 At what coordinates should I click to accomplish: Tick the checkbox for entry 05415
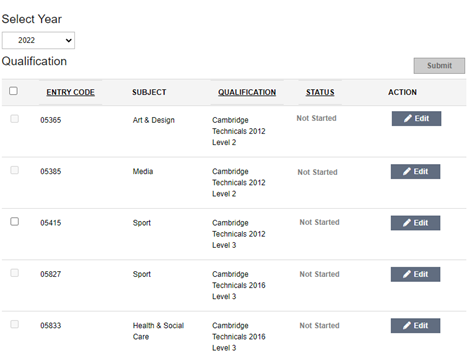click(x=14, y=221)
